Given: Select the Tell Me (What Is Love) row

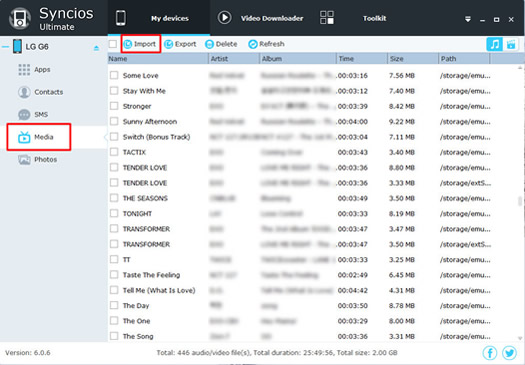Looking at the screenshot, I should pos(312,290).
